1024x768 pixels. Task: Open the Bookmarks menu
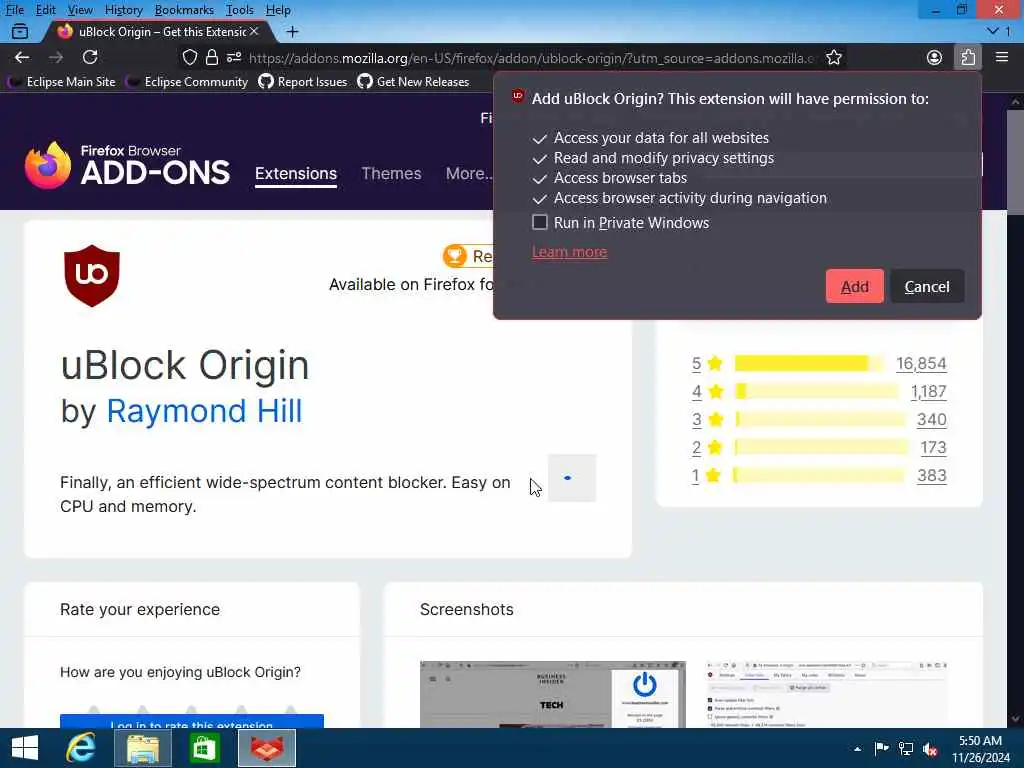tap(184, 10)
